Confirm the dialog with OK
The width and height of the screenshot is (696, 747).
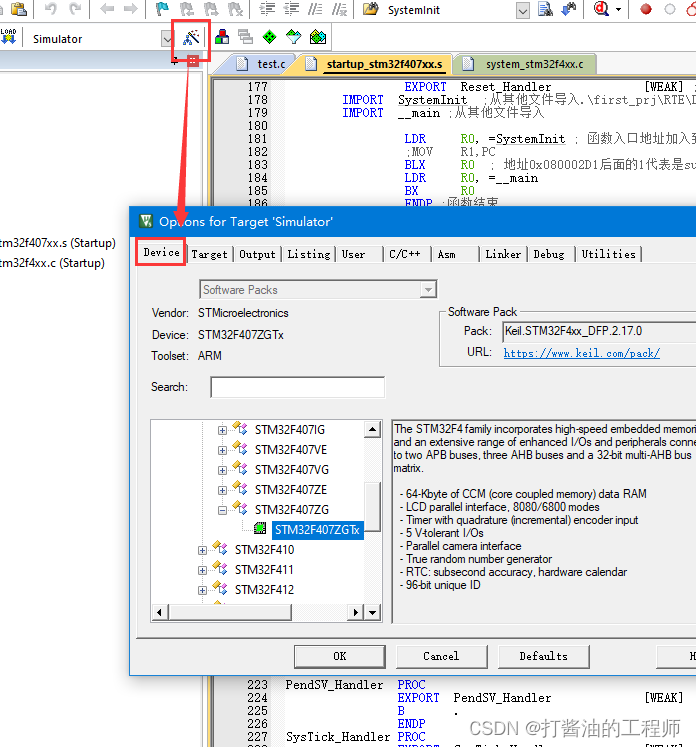[x=340, y=656]
